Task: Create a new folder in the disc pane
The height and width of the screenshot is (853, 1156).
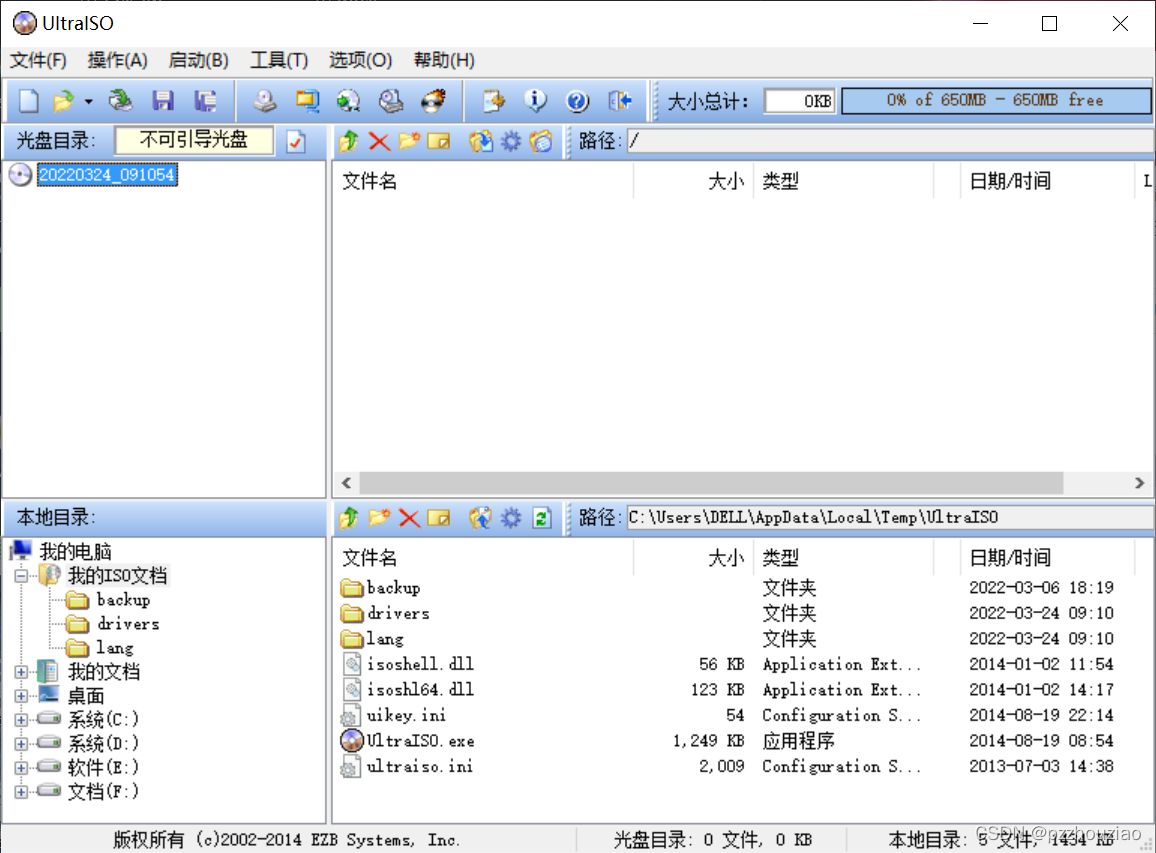Action: pyautogui.click(x=409, y=140)
